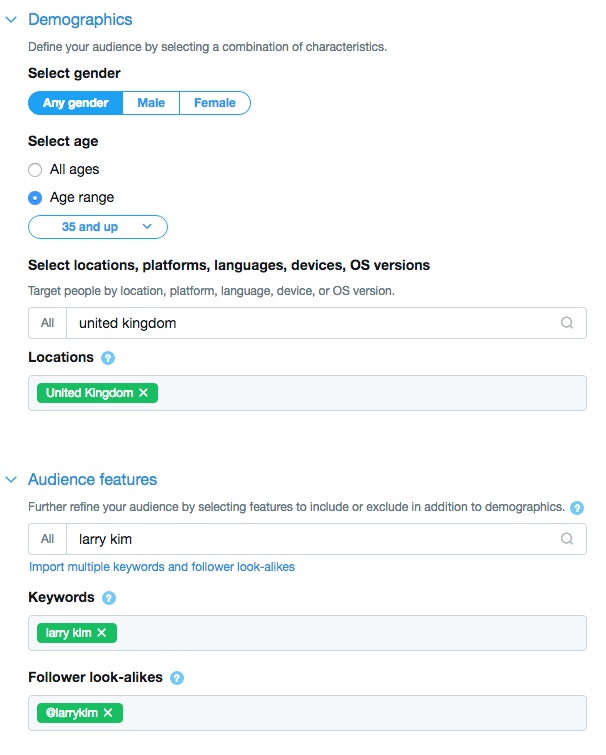
Task: Open the All filter beside the location search
Action: (x=48, y=323)
